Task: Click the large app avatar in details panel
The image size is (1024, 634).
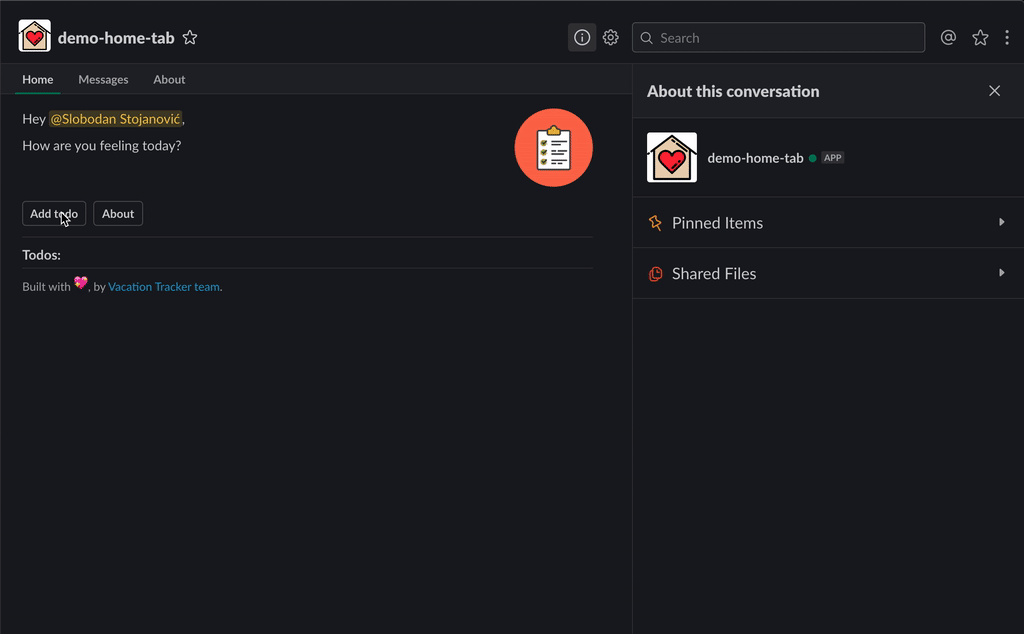Action: (x=672, y=157)
